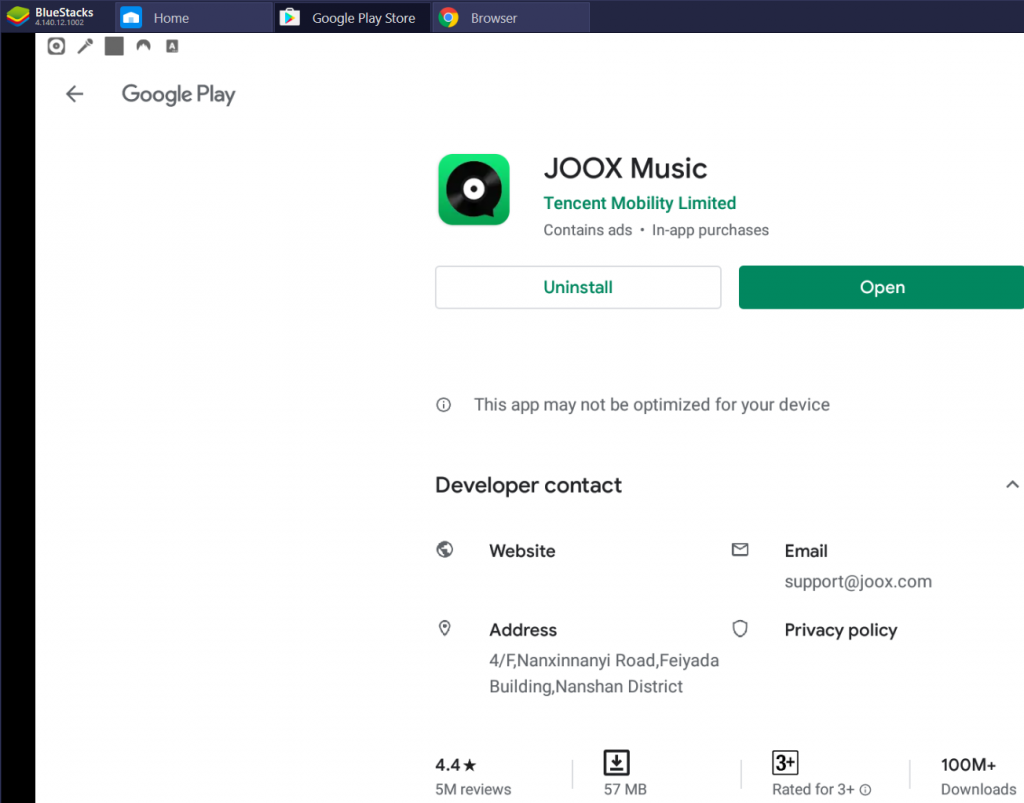The height and width of the screenshot is (803, 1024).
Task: Visit the developer Website link
Action: click(x=522, y=551)
